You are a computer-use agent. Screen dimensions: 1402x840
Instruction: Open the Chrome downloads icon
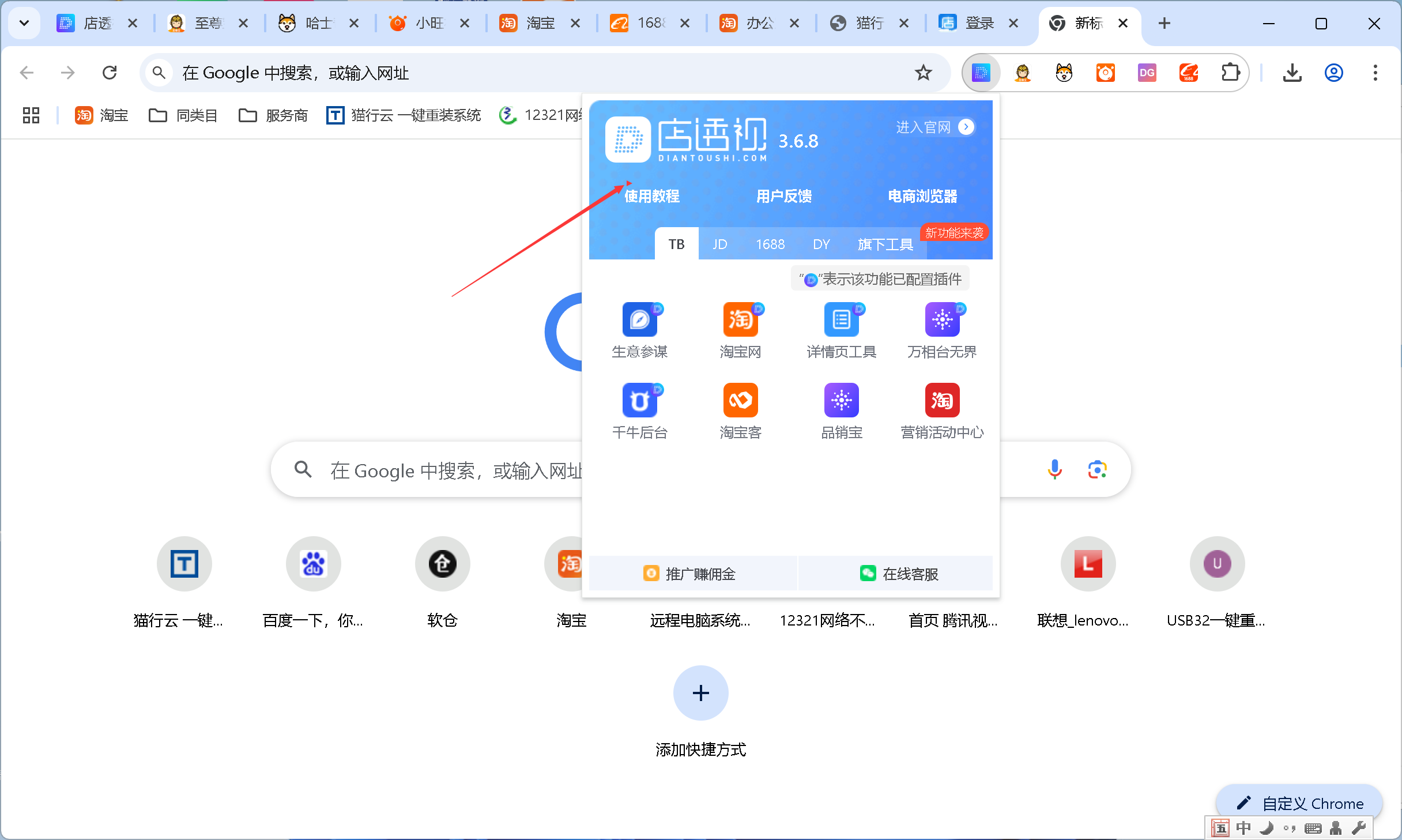[1292, 73]
